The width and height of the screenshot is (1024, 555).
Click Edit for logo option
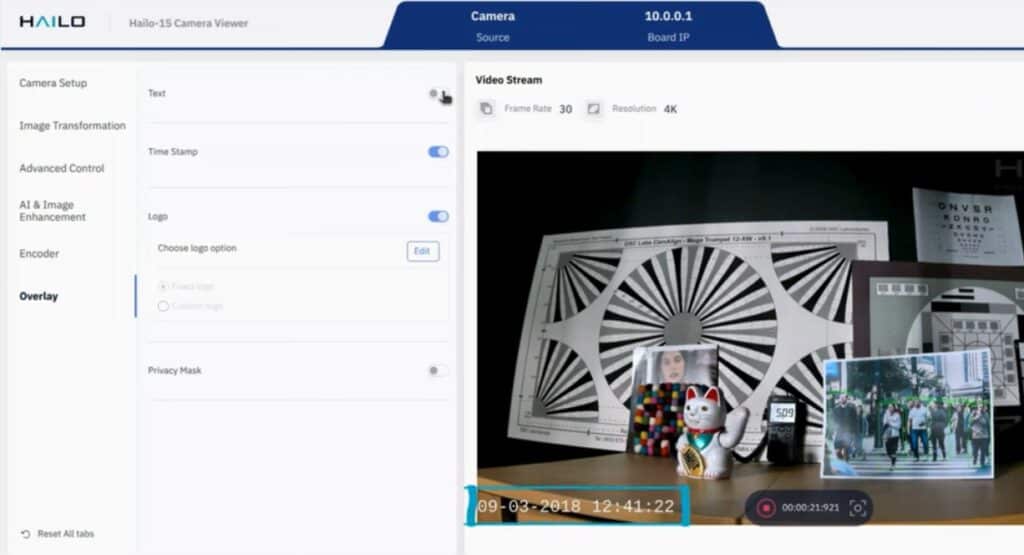[422, 251]
